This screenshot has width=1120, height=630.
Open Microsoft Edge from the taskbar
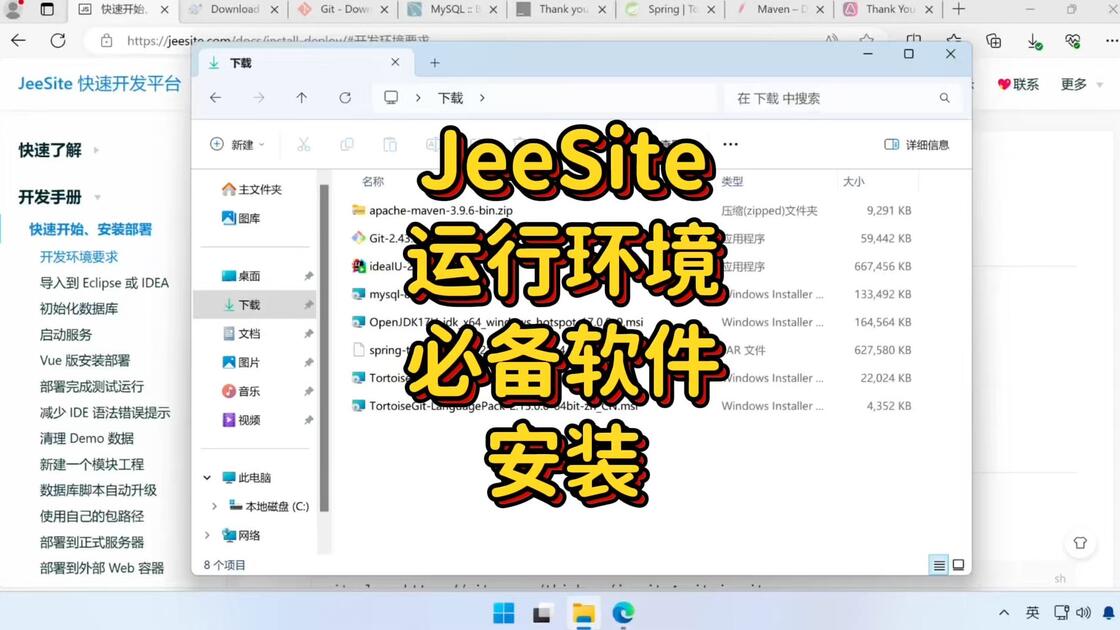624,613
